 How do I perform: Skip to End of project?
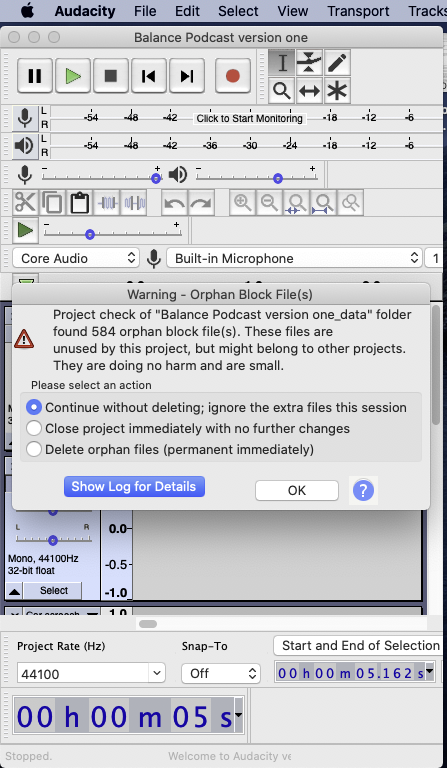pyautogui.click(x=187, y=76)
